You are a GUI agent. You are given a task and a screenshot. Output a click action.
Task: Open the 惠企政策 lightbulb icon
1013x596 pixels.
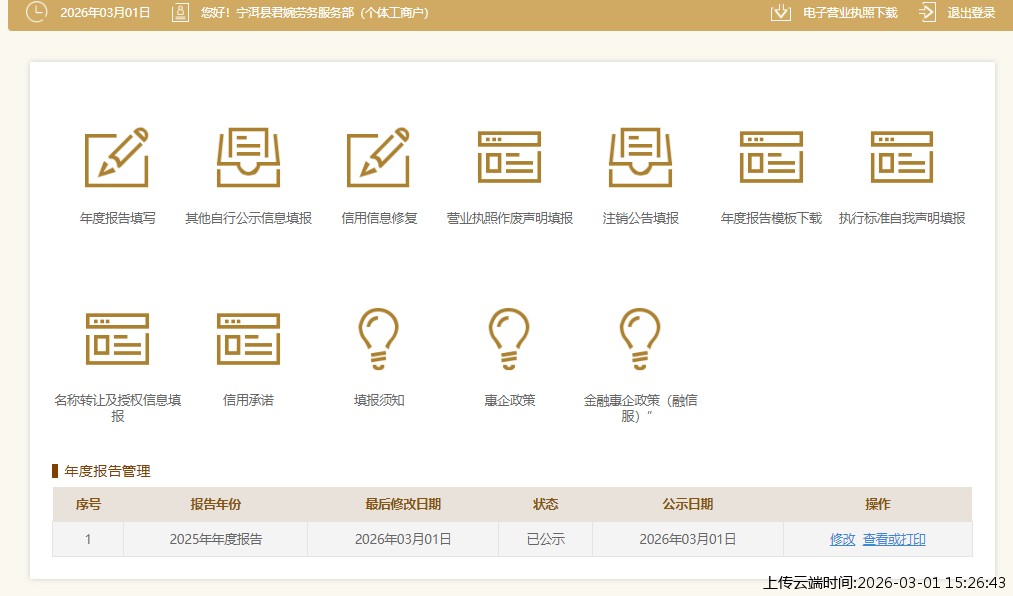(x=509, y=339)
